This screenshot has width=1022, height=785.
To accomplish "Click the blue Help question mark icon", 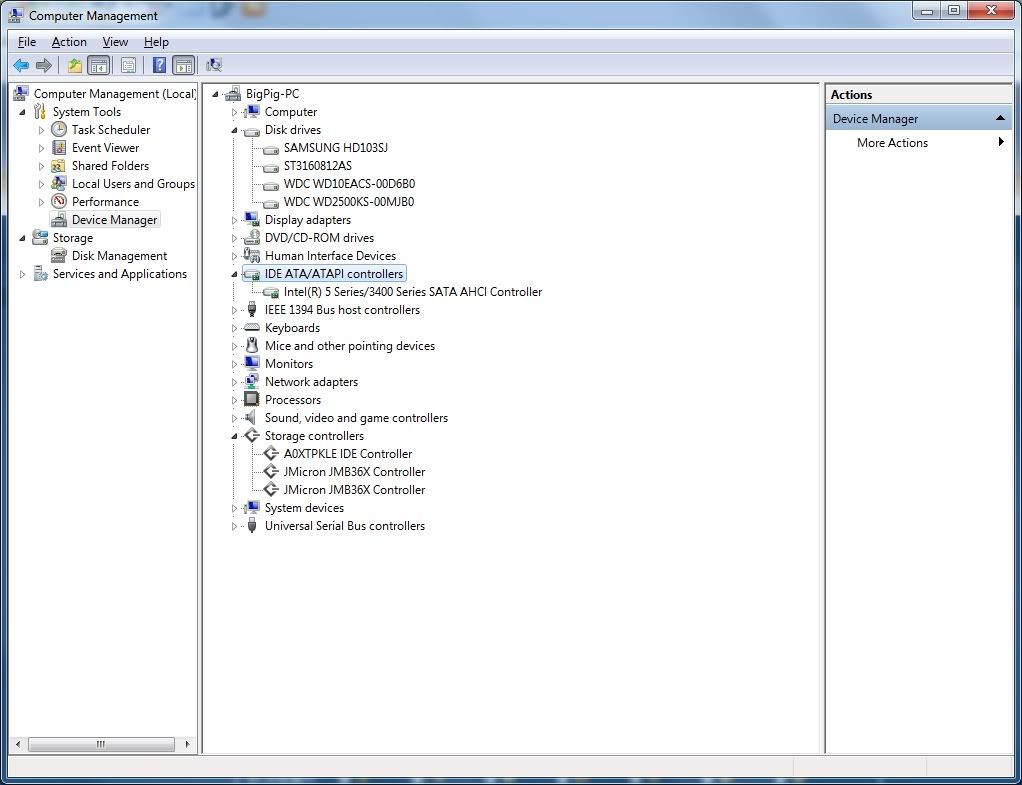I will [x=159, y=65].
